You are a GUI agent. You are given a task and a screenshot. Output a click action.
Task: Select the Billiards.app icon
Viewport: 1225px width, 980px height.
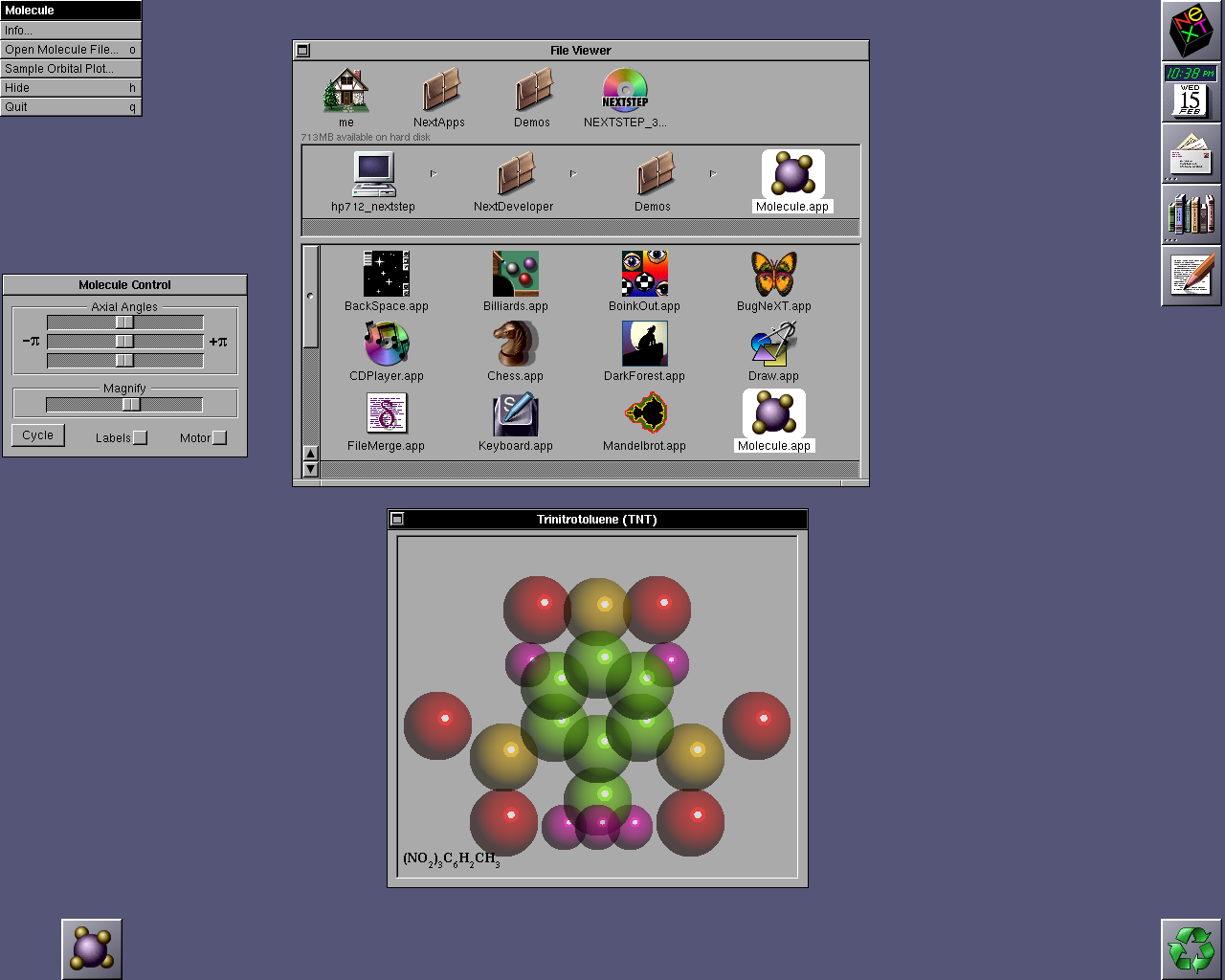coord(516,274)
